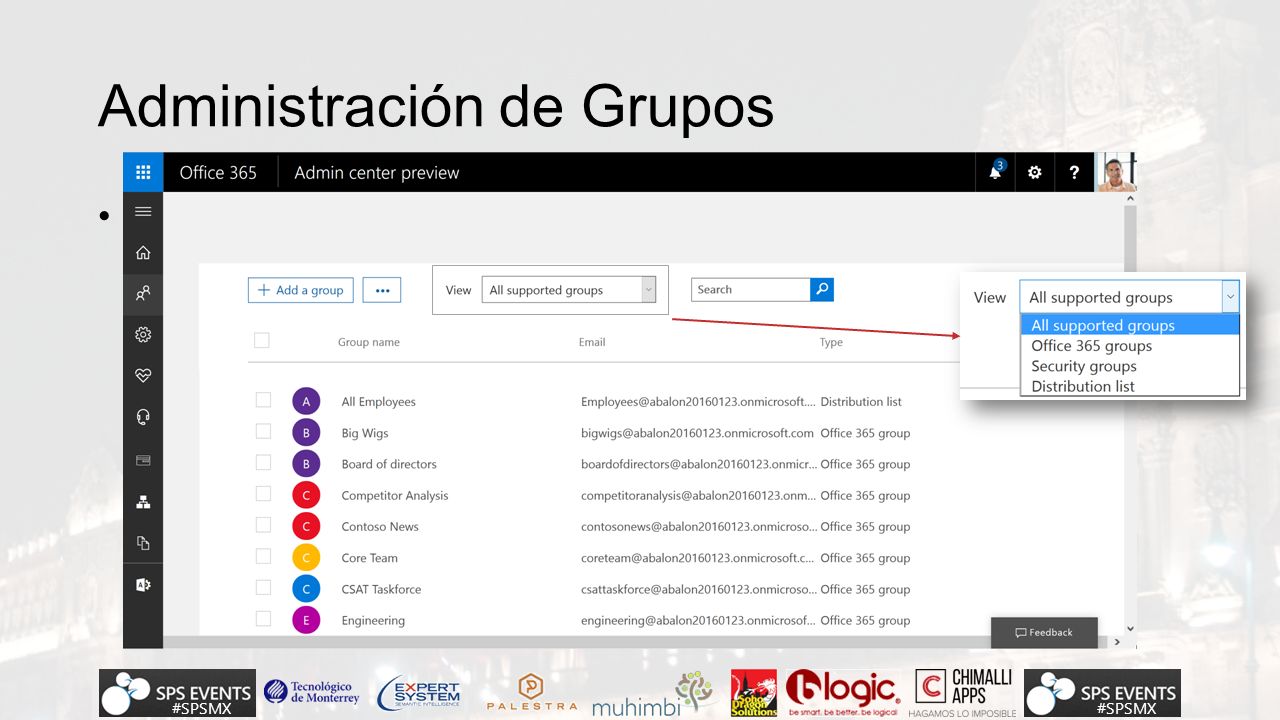This screenshot has width=1280, height=720.
Task: Choose Office 365 groups in the open list
Action: pyautogui.click(x=1130, y=346)
